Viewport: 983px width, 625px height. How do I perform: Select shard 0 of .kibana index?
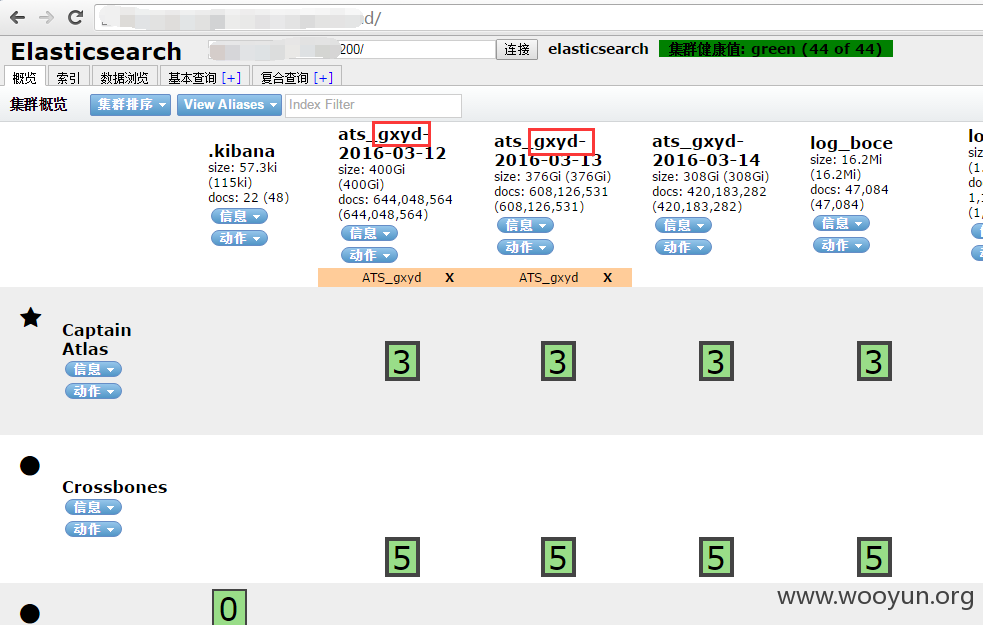coord(229,607)
